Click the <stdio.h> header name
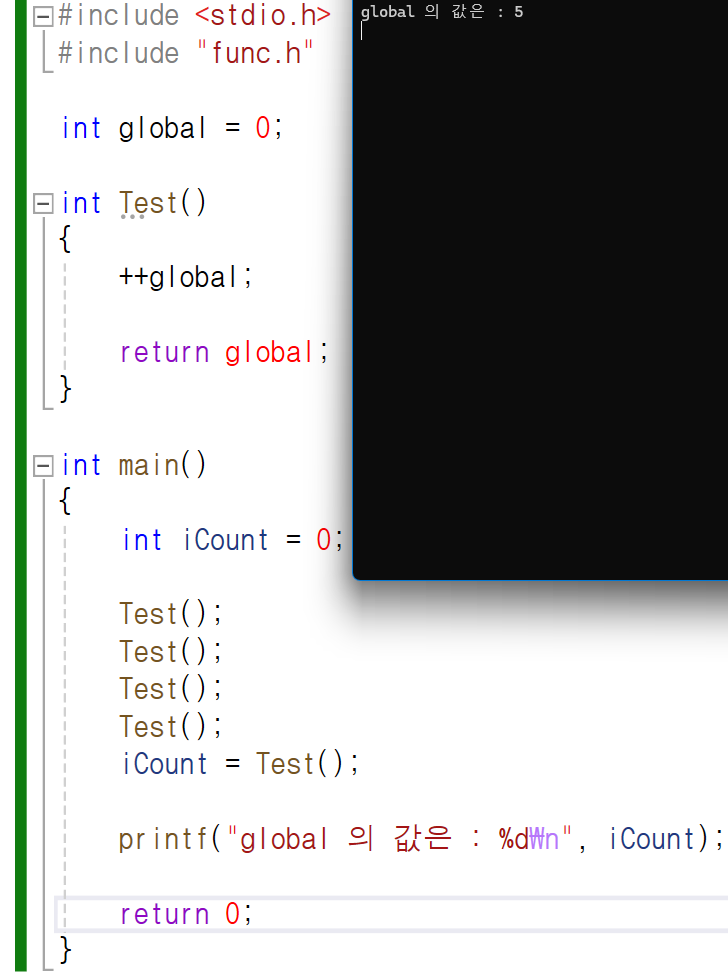This screenshot has height=980, width=728. click(x=263, y=15)
